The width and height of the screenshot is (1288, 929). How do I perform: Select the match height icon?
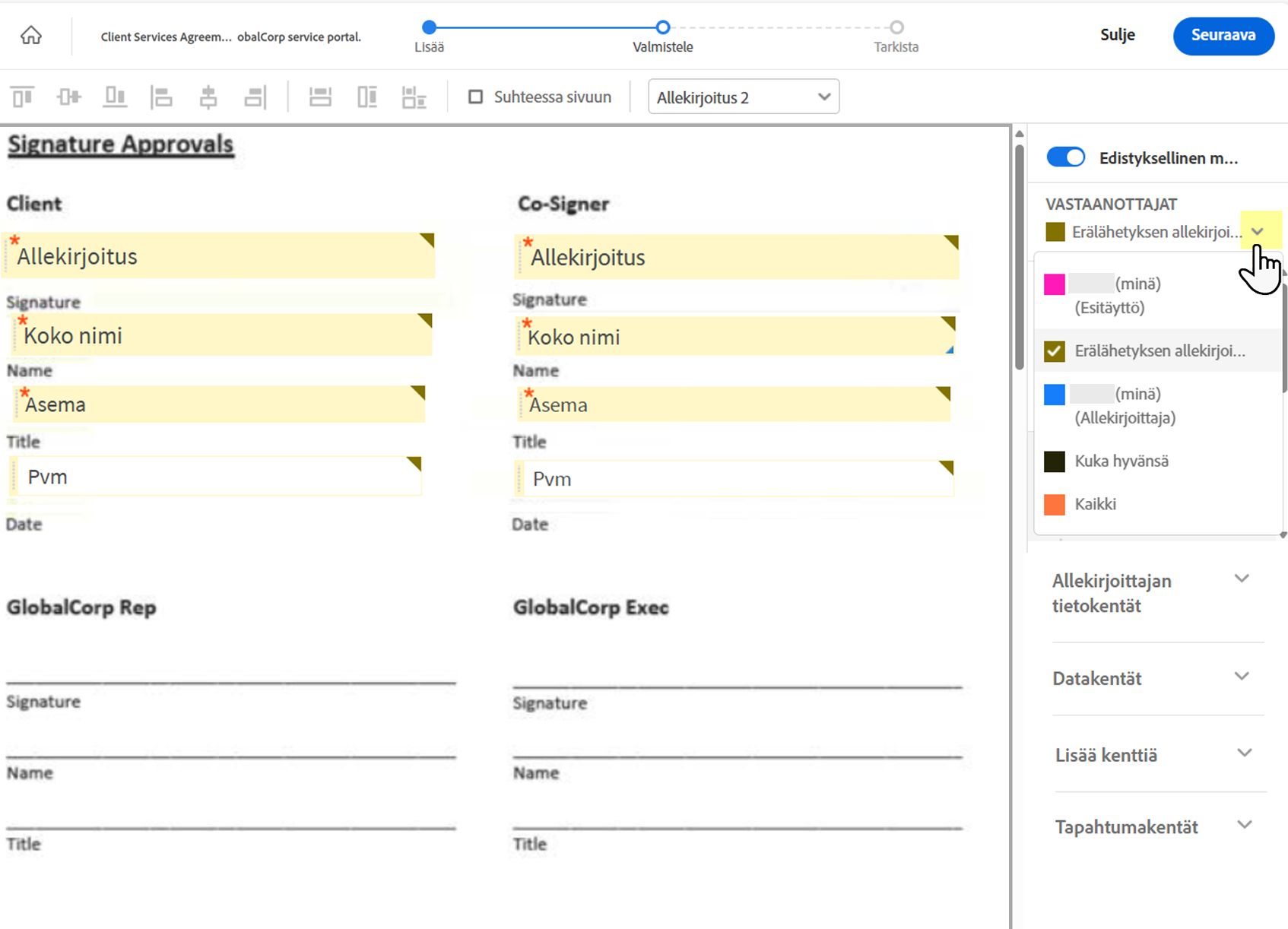click(367, 97)
